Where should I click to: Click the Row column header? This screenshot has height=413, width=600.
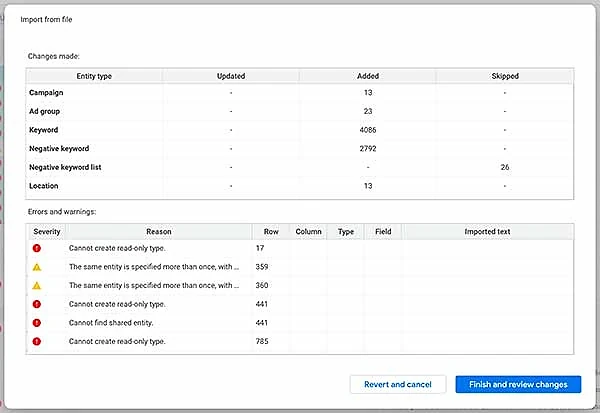coord(271,232)
